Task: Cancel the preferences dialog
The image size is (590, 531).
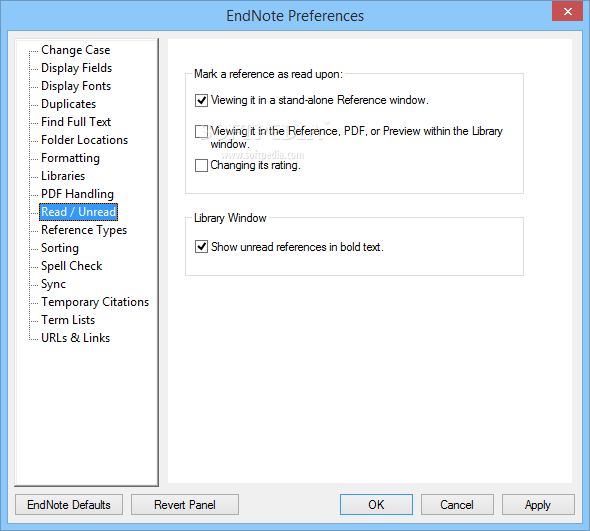Action: 457,505
